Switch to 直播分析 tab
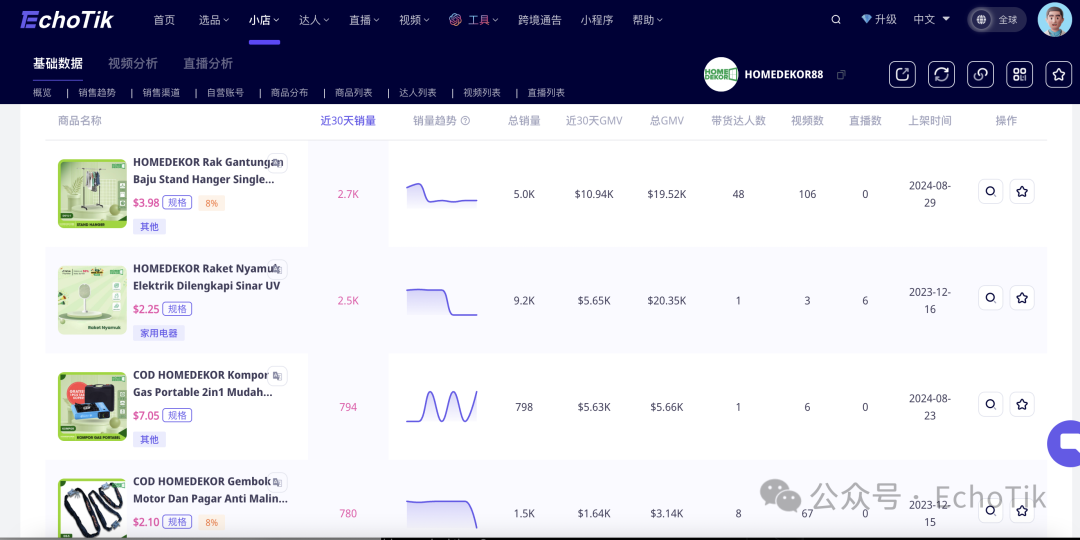This screenshot has width=1080, height=540. [208, 63]
